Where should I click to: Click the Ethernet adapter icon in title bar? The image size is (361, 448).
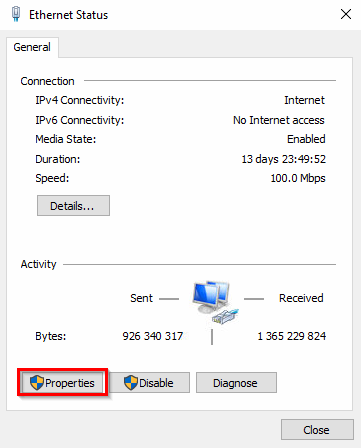coord(16,14)
